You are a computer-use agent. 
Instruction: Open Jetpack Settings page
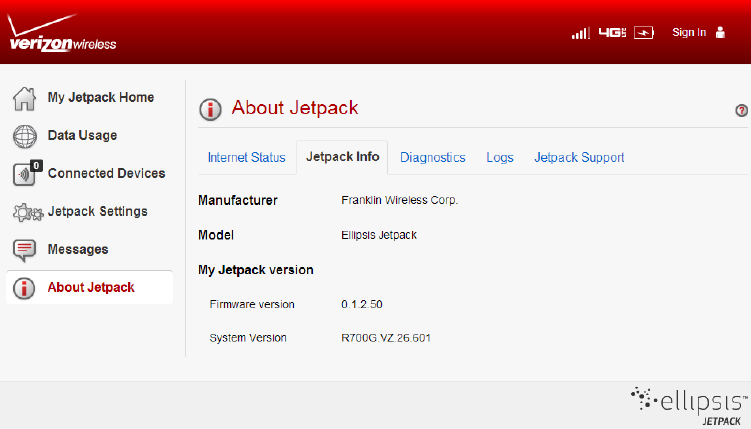click(98, 211)
